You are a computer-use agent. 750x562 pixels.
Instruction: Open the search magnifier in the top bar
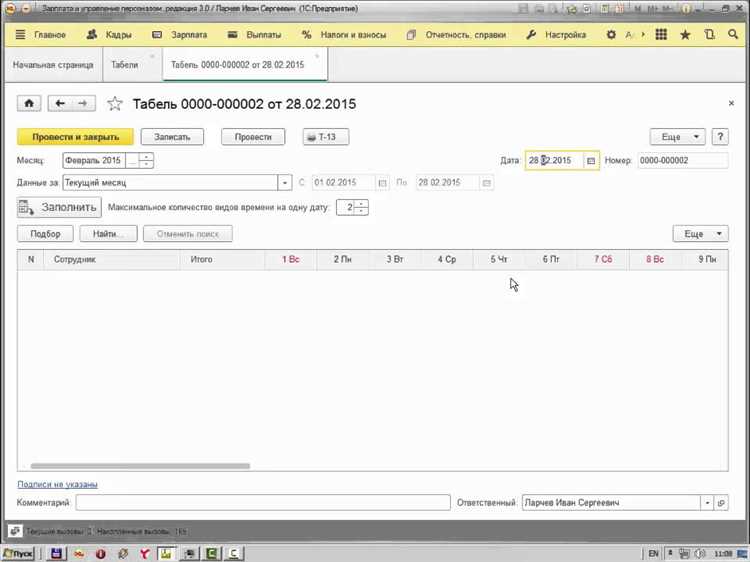click(733, 34)
